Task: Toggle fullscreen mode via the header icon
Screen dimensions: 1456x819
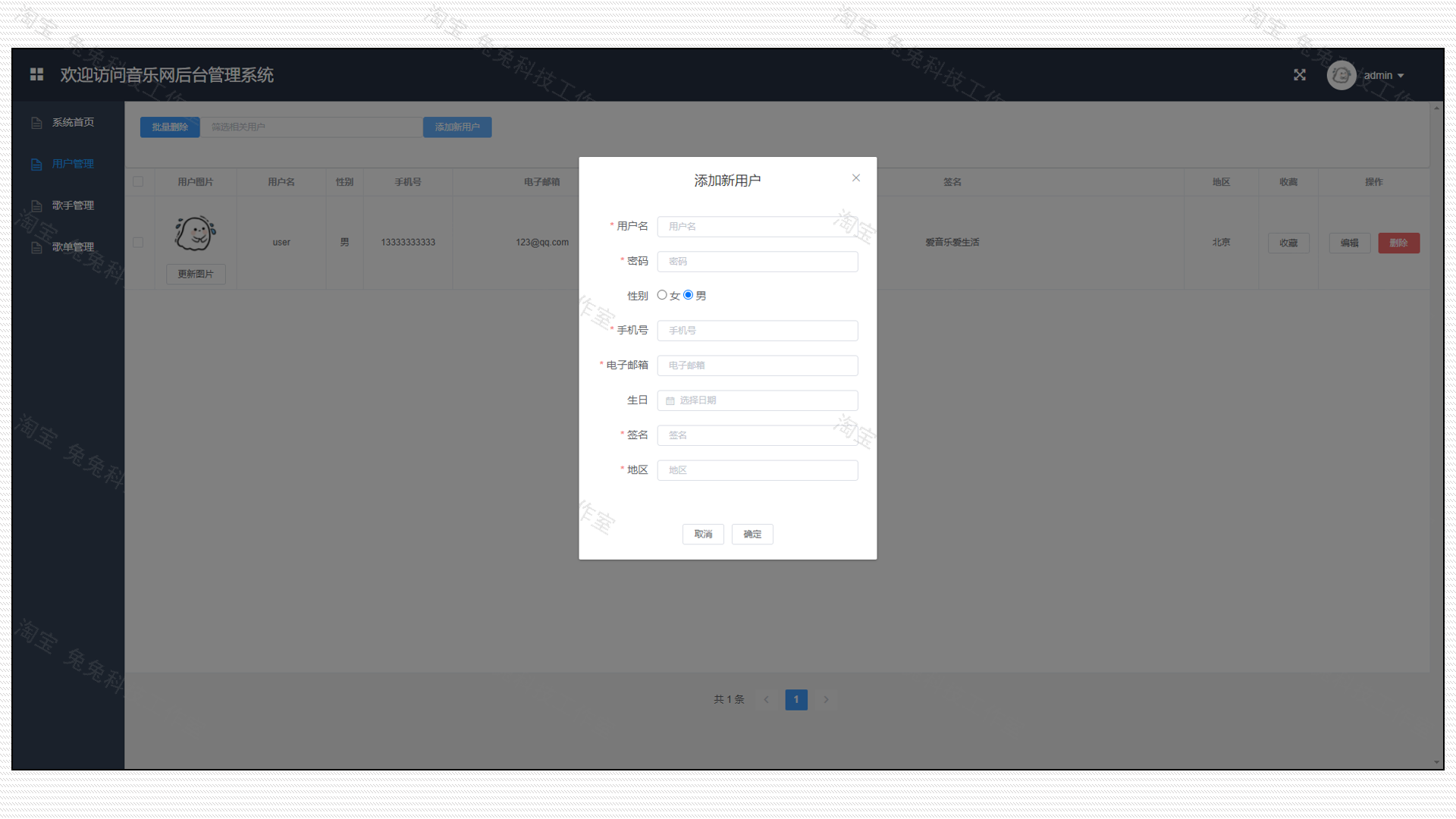Action: (1300, 74)
